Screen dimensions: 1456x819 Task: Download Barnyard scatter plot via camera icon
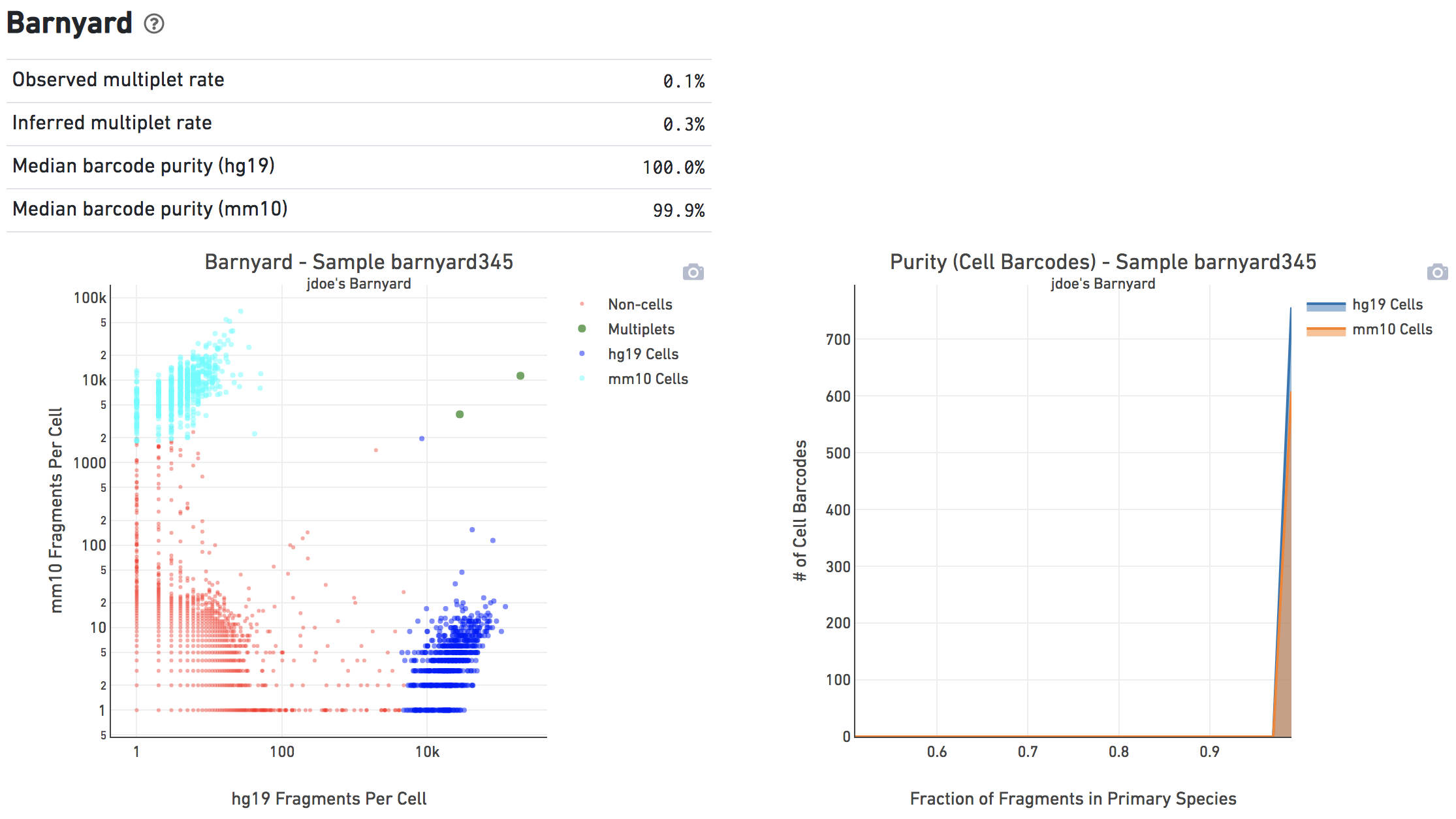(693, 272)
